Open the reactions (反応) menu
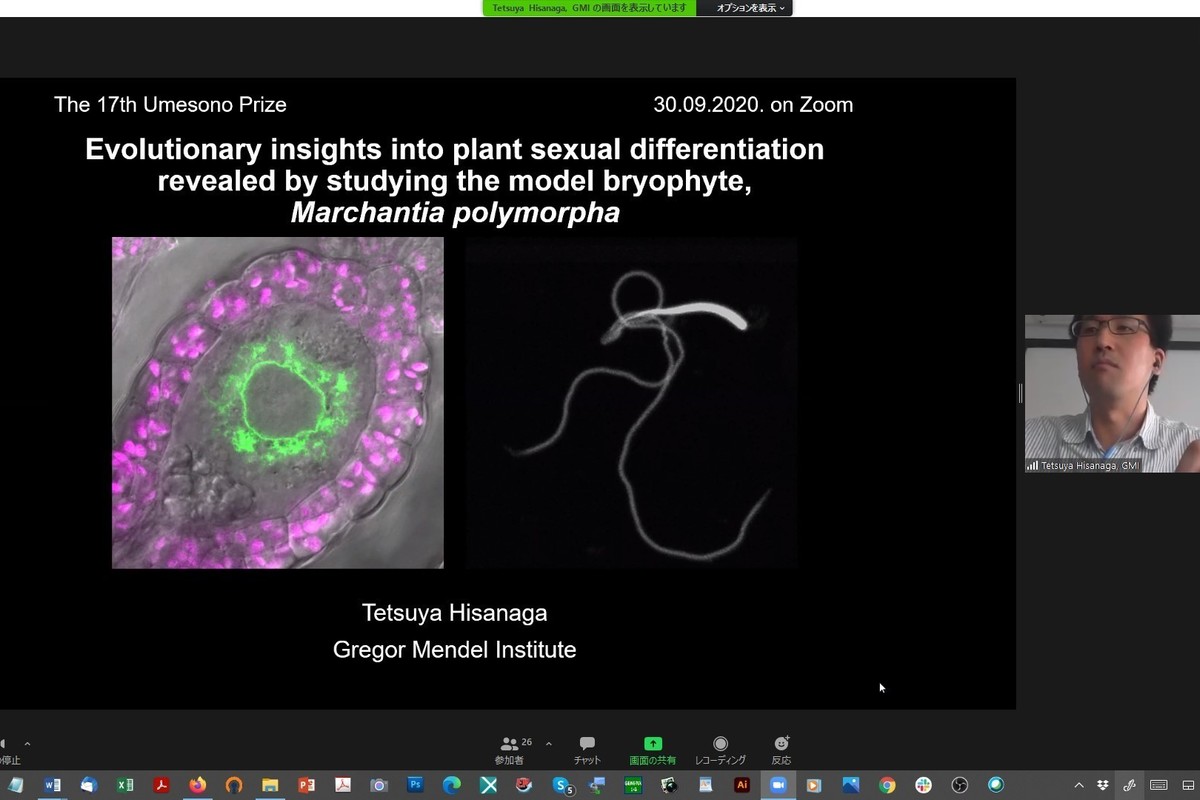Viewport: 1200px width, 800px height. click(x=781, y=750)
